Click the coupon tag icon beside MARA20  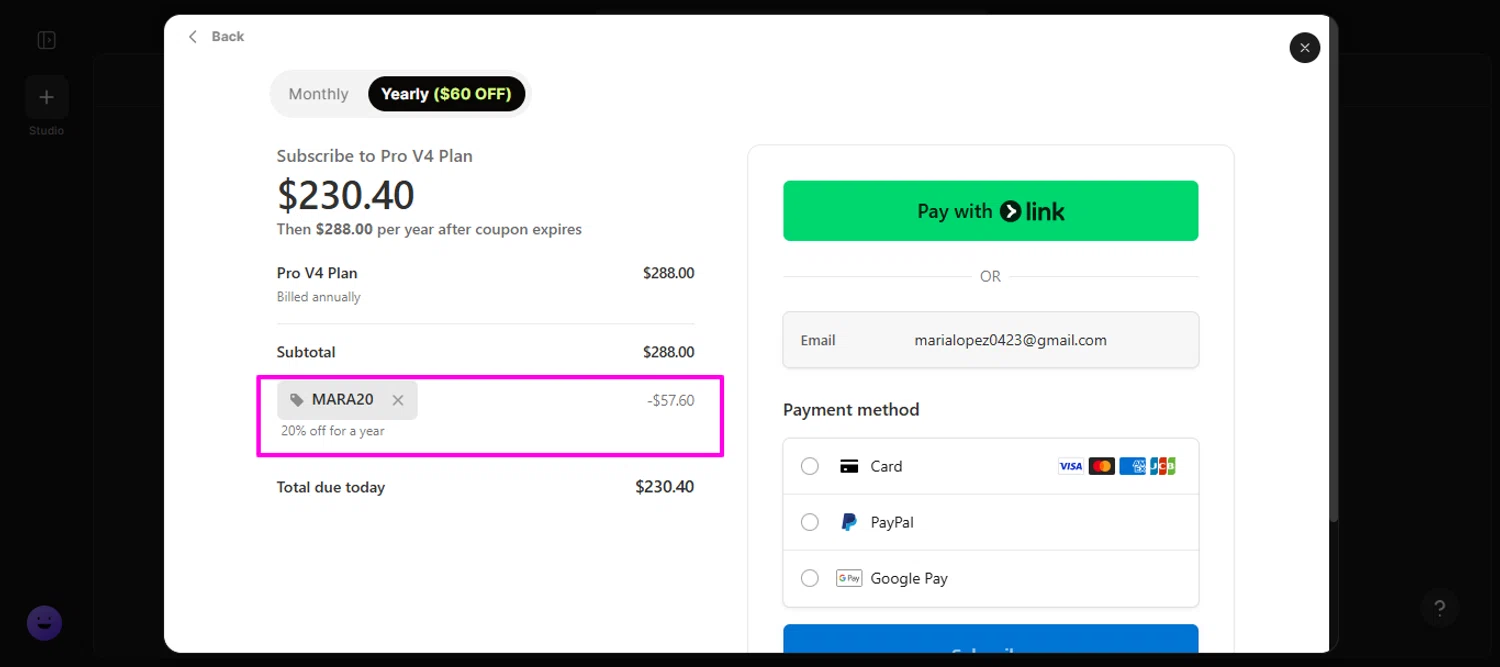click(296, 400)
